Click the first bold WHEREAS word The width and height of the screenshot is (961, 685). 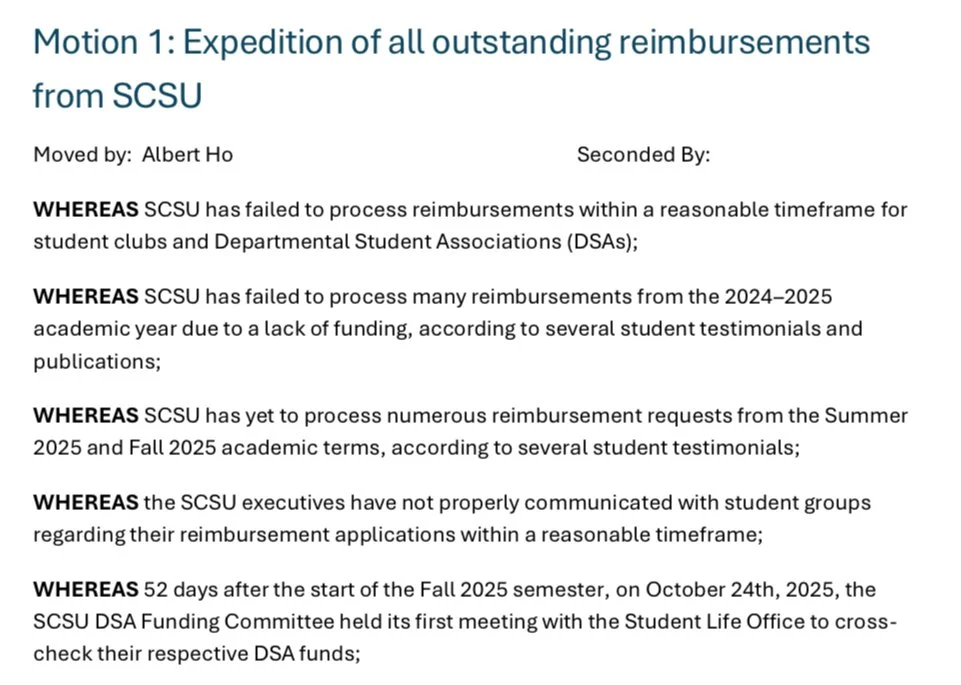(x=86, y=210)
